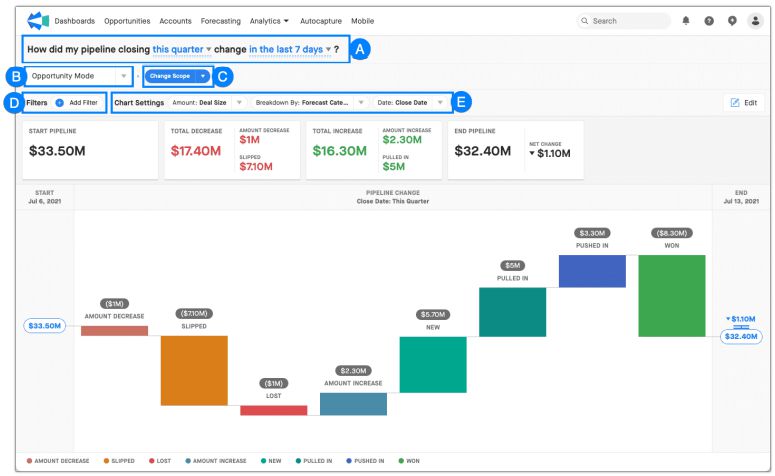775x476 pixels.
Task: Click the Amount Increase bar in chart
Action: coord(353,404)
